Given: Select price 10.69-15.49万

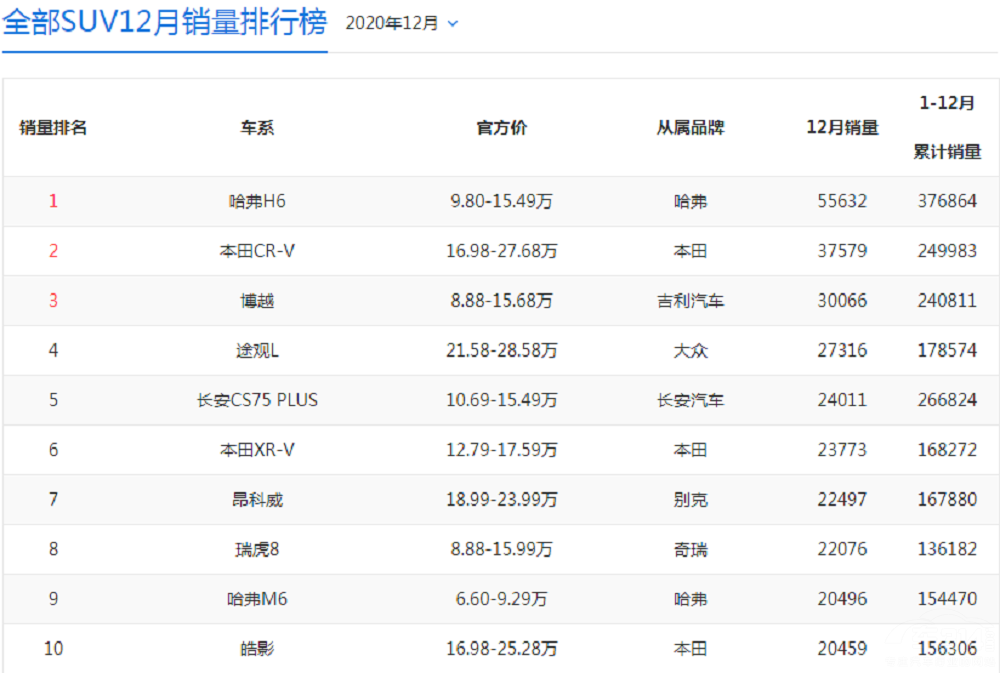Looking at the screenshot, I should (501, 400).
